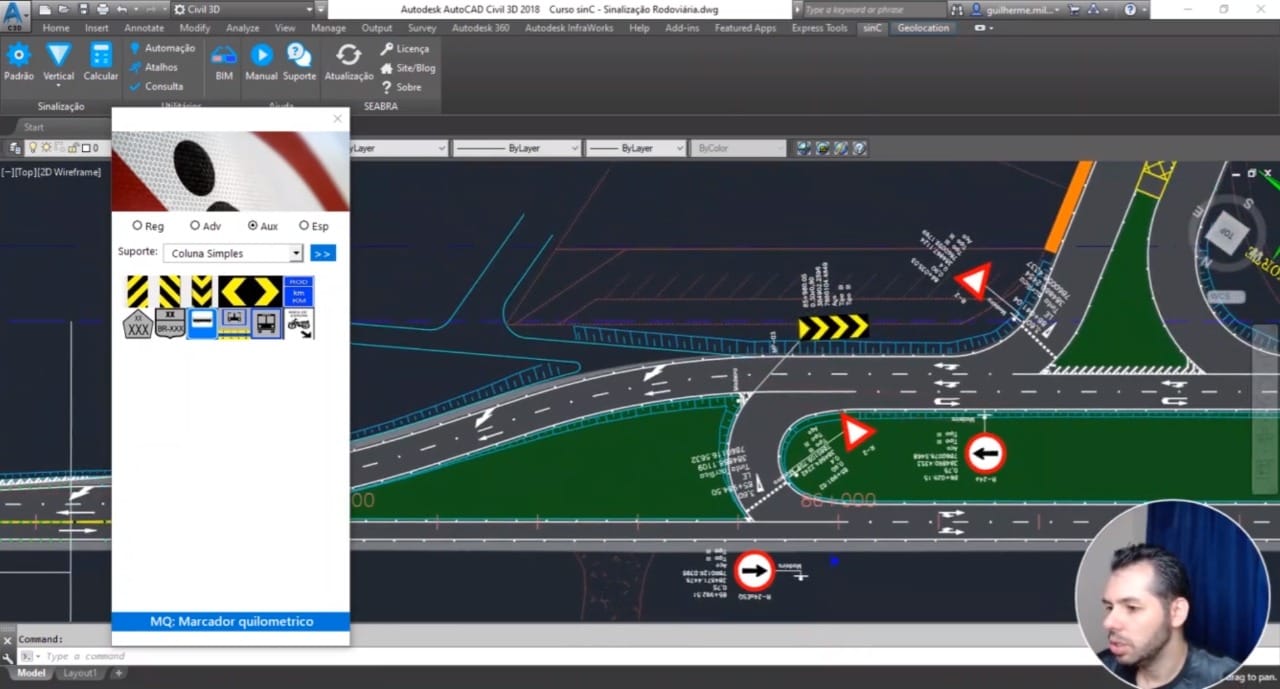Image resolution: width=1280 pixels, height=689 pixels.
Task: Choose the double chevron alignment marker sign
Action: (250, 291)
